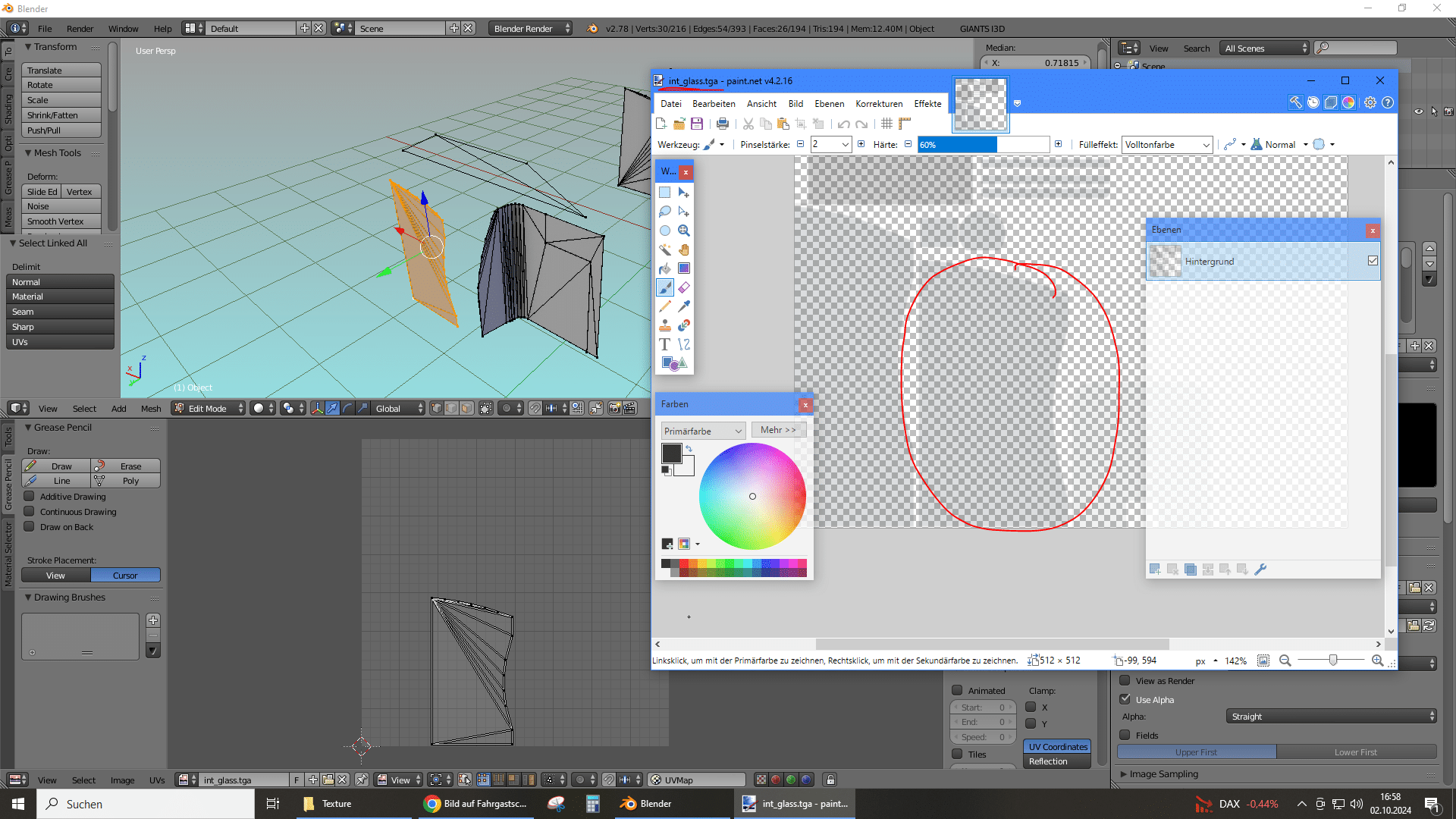Open the Effekte menu
This screenshot has width=1456, height=819.
point(927,104)
